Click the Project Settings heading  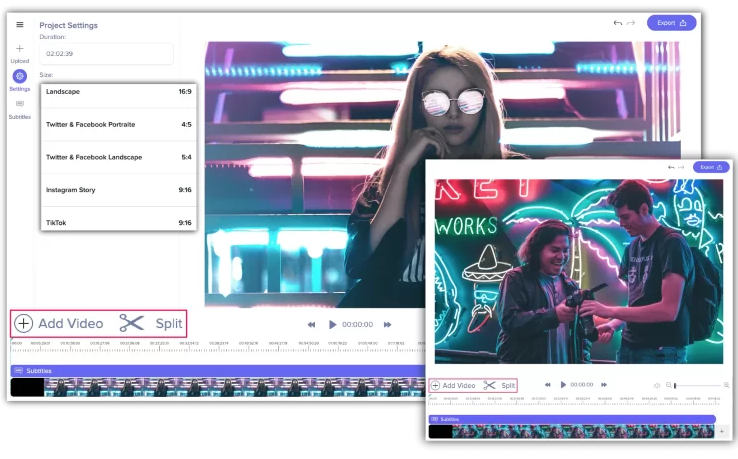click(68, 25)
